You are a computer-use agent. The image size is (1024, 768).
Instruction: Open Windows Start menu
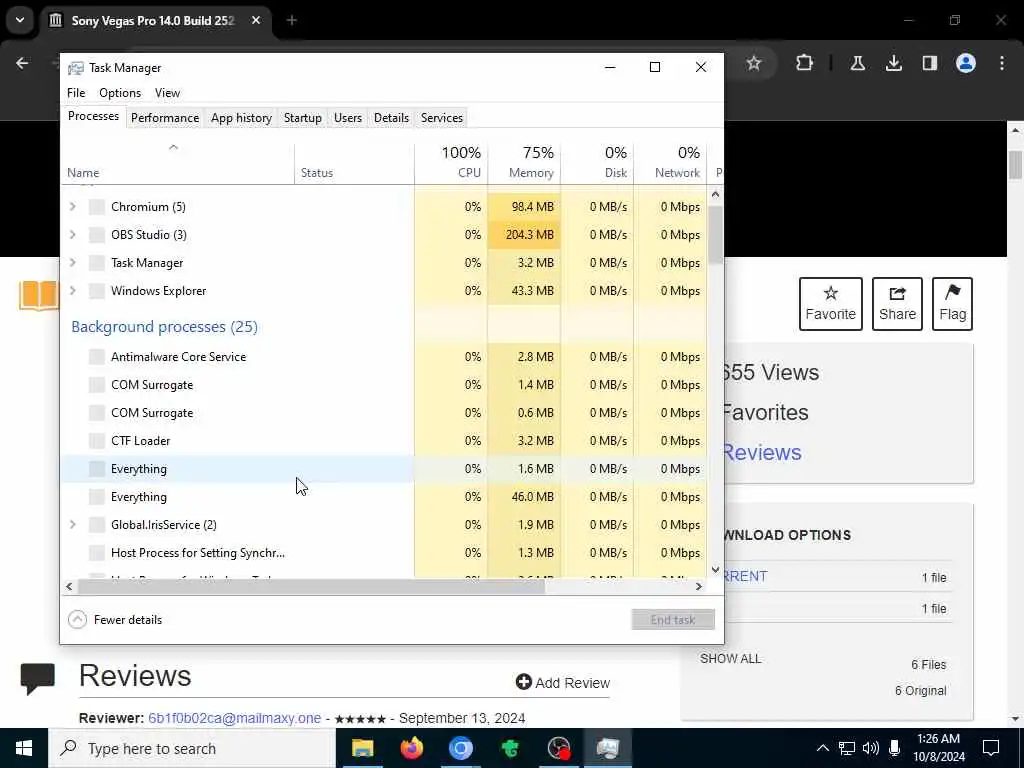[24, 748]
